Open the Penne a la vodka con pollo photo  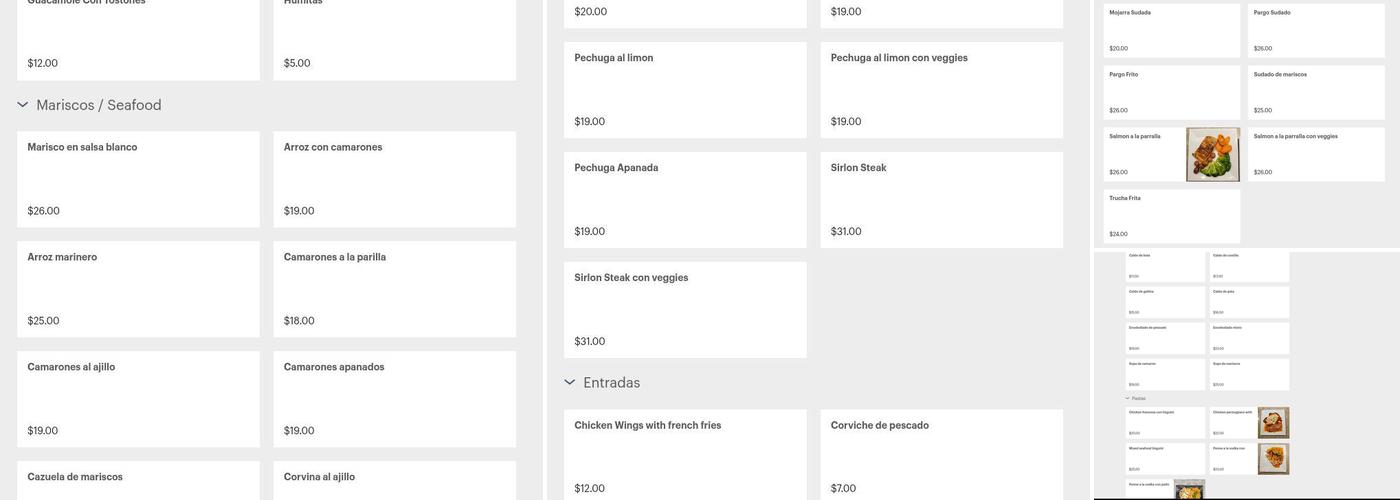[x=1189, y=489]
